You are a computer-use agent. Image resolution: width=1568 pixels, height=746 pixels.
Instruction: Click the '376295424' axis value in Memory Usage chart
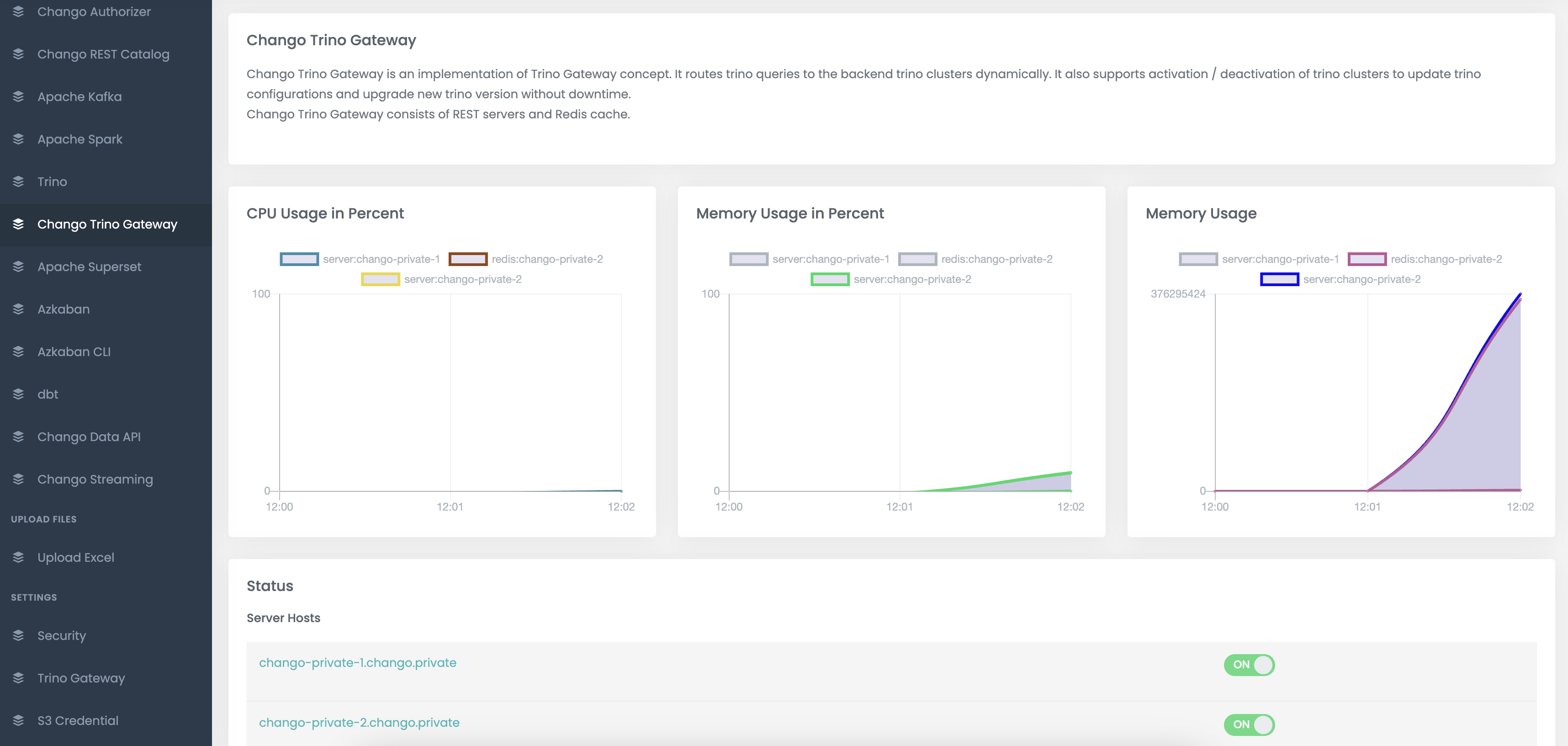[x=1178, y=294]
